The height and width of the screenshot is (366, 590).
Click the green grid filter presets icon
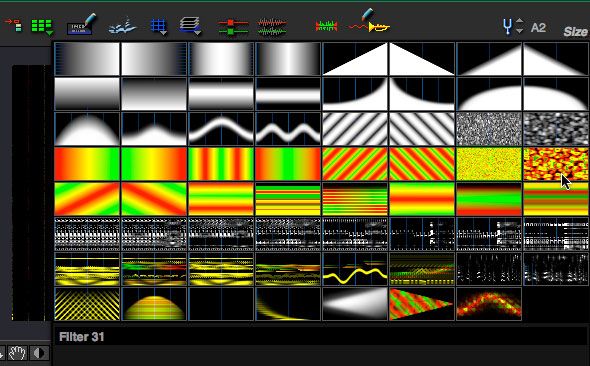[42, 26]
